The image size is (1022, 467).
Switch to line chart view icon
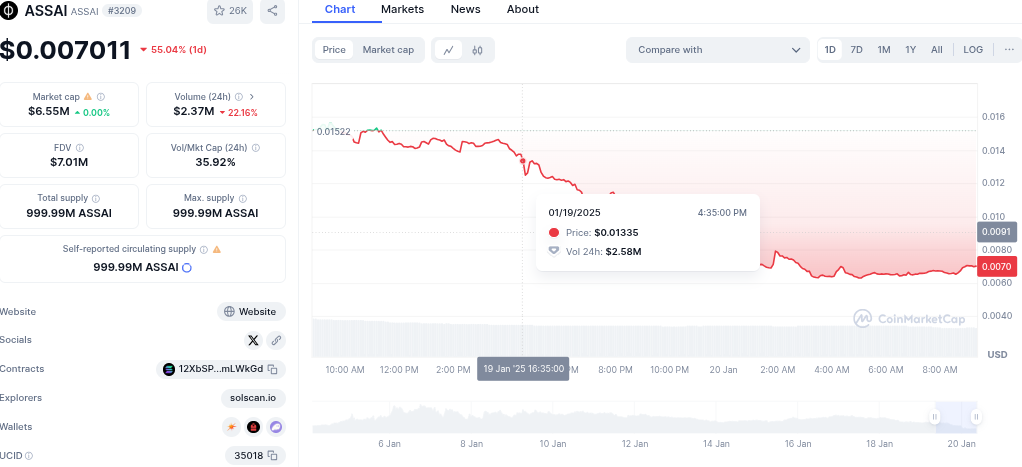pyautogui.click(x=448, y=50)
